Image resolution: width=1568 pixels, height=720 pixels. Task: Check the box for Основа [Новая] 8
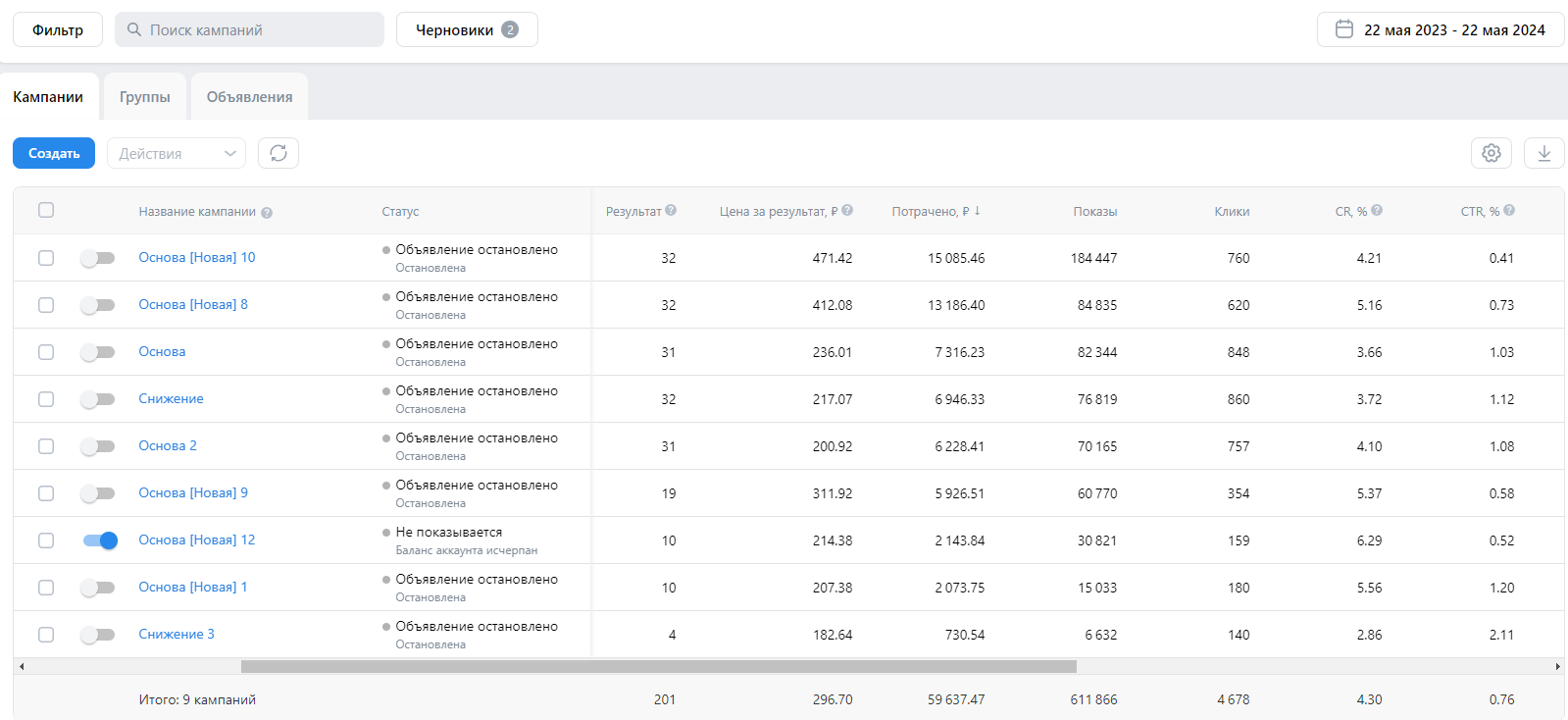pos(46,305)
